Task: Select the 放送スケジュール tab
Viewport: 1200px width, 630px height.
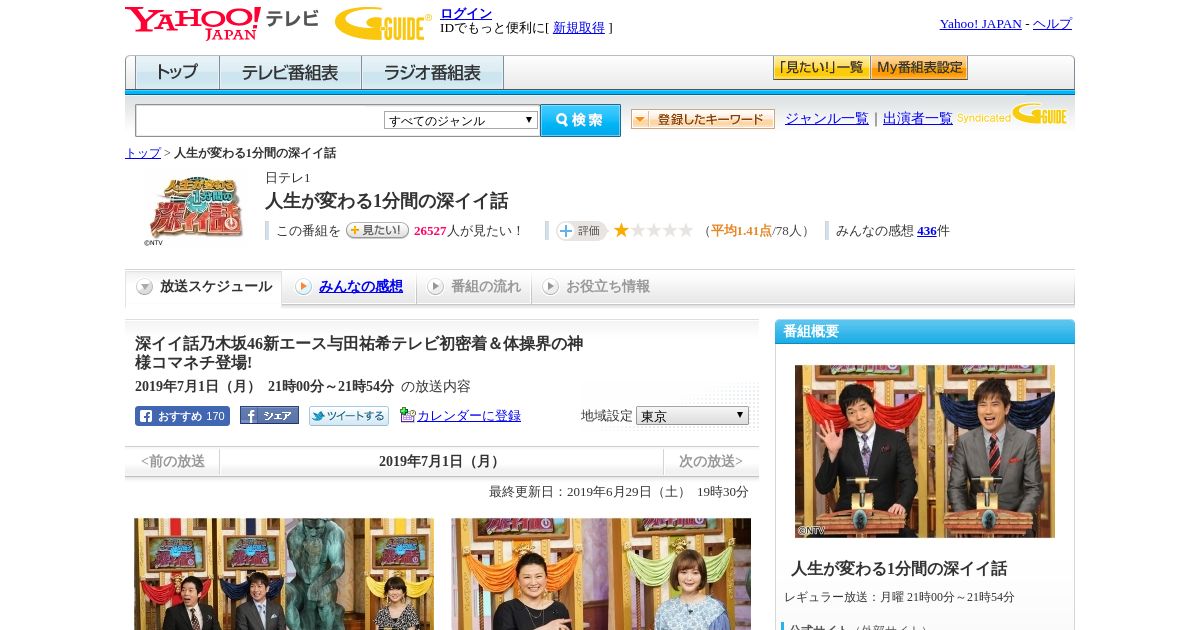Action: [x=204, y=287]
